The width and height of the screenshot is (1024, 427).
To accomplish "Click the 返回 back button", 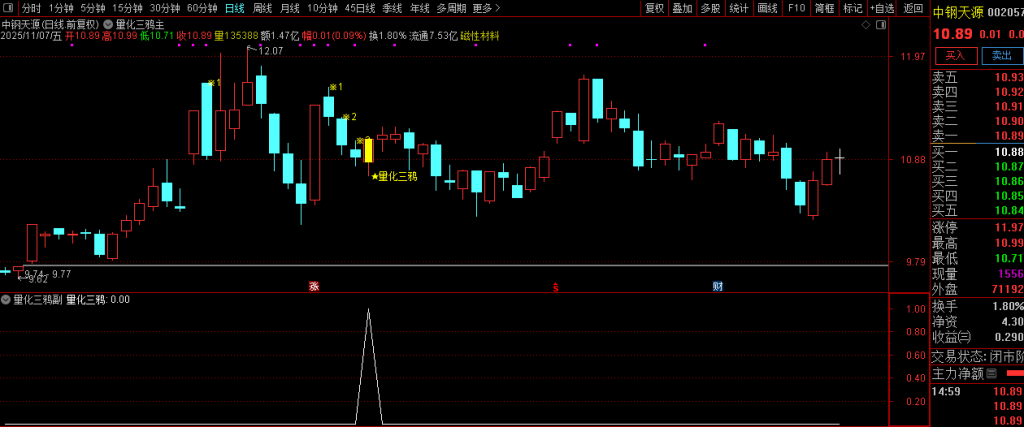I will (x=913, y=8).
